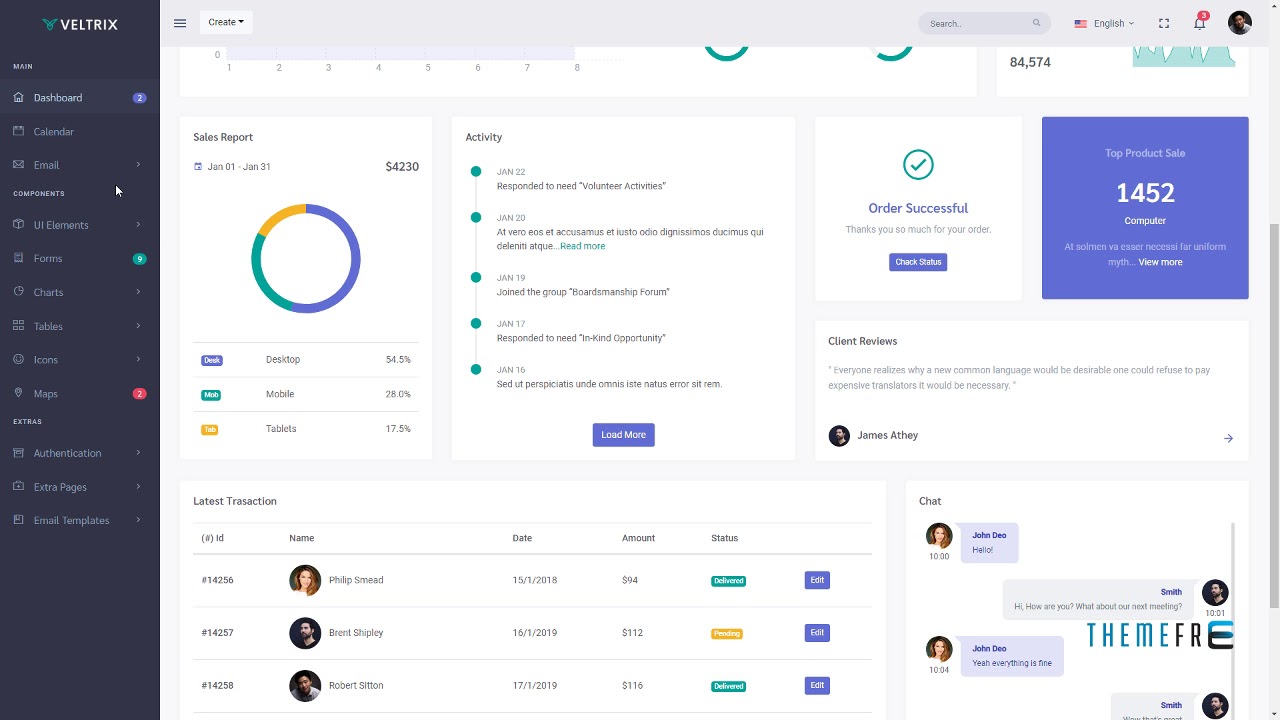The height and width of the screenshot is (720, 1280).
Task: Click the Tables grid icon in sidebar
Action: [x=19, y=326]
